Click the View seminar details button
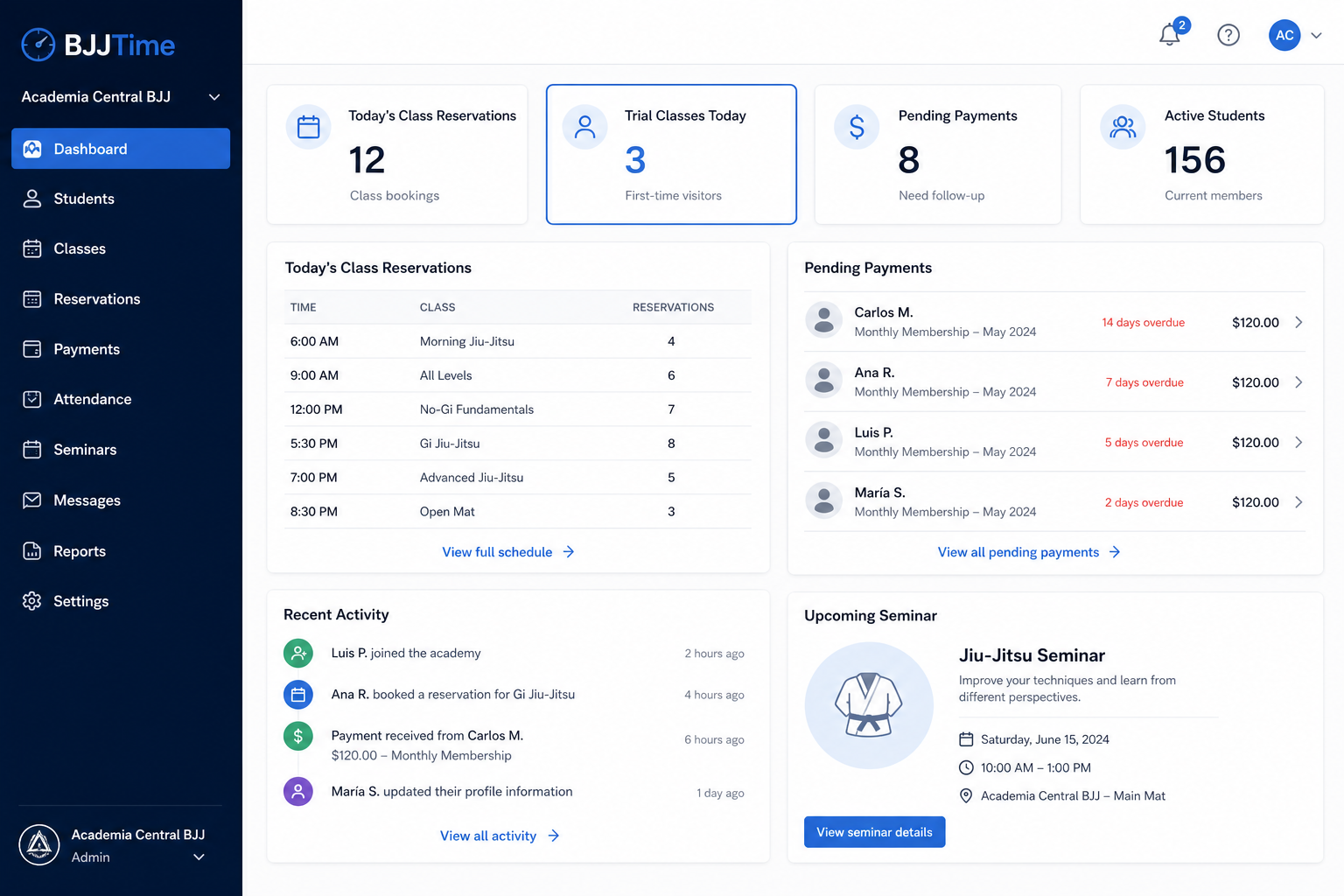 [874, 832]
